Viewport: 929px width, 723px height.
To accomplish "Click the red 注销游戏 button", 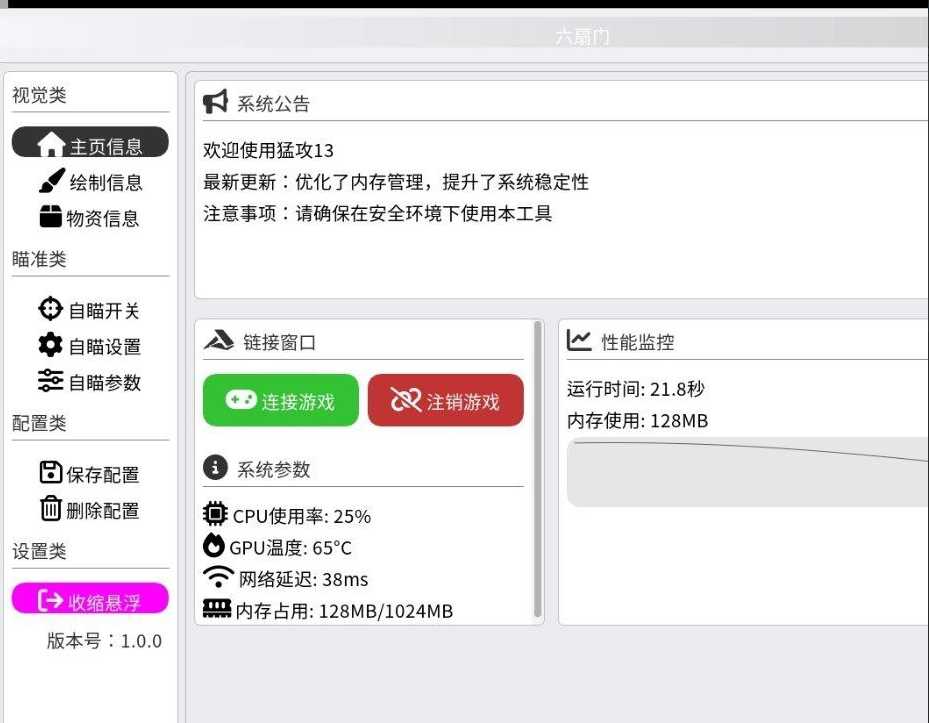I will [446, 401].
